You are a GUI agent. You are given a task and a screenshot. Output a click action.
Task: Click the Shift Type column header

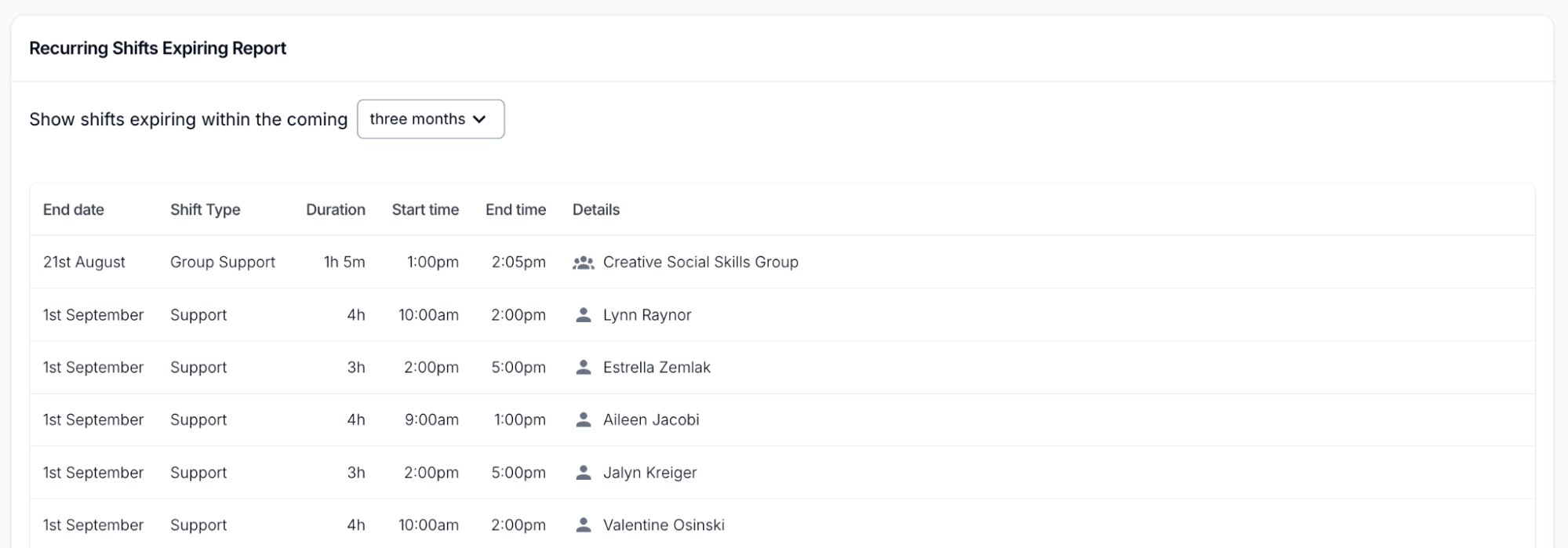[206, 209]
